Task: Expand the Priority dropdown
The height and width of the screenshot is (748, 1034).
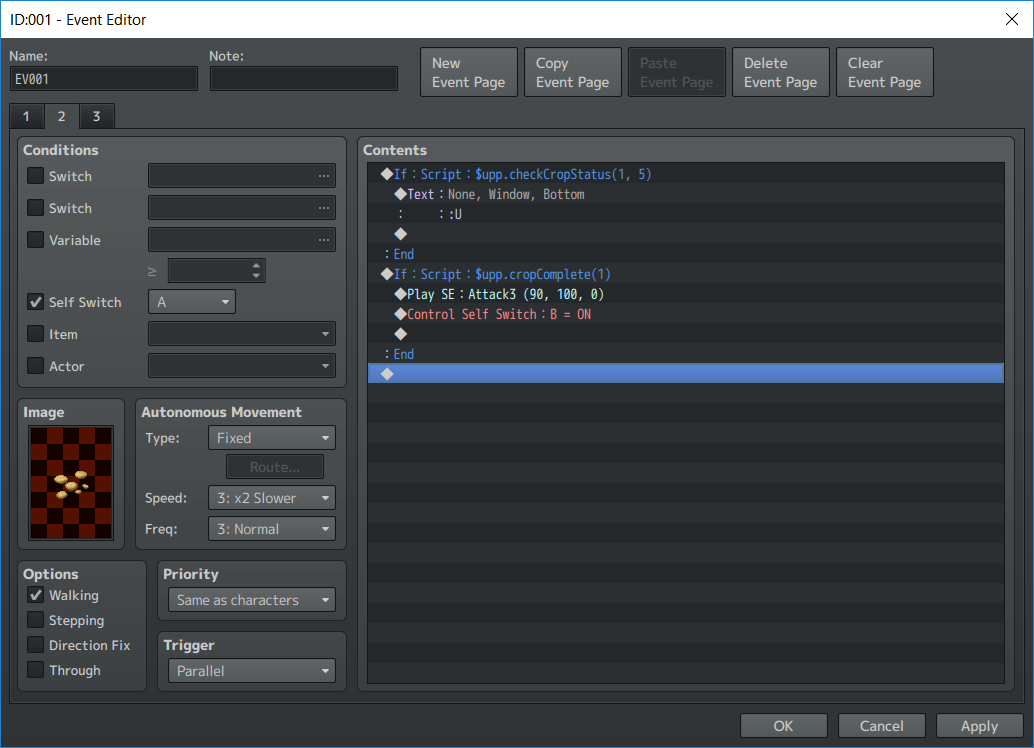Action: (251, 600)
